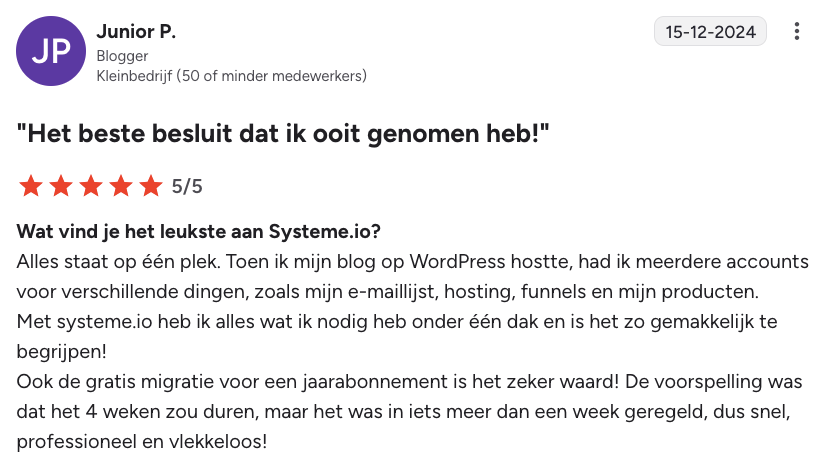Click the "professioneel en vlekkeloos!" closing line

coord(143,442)
